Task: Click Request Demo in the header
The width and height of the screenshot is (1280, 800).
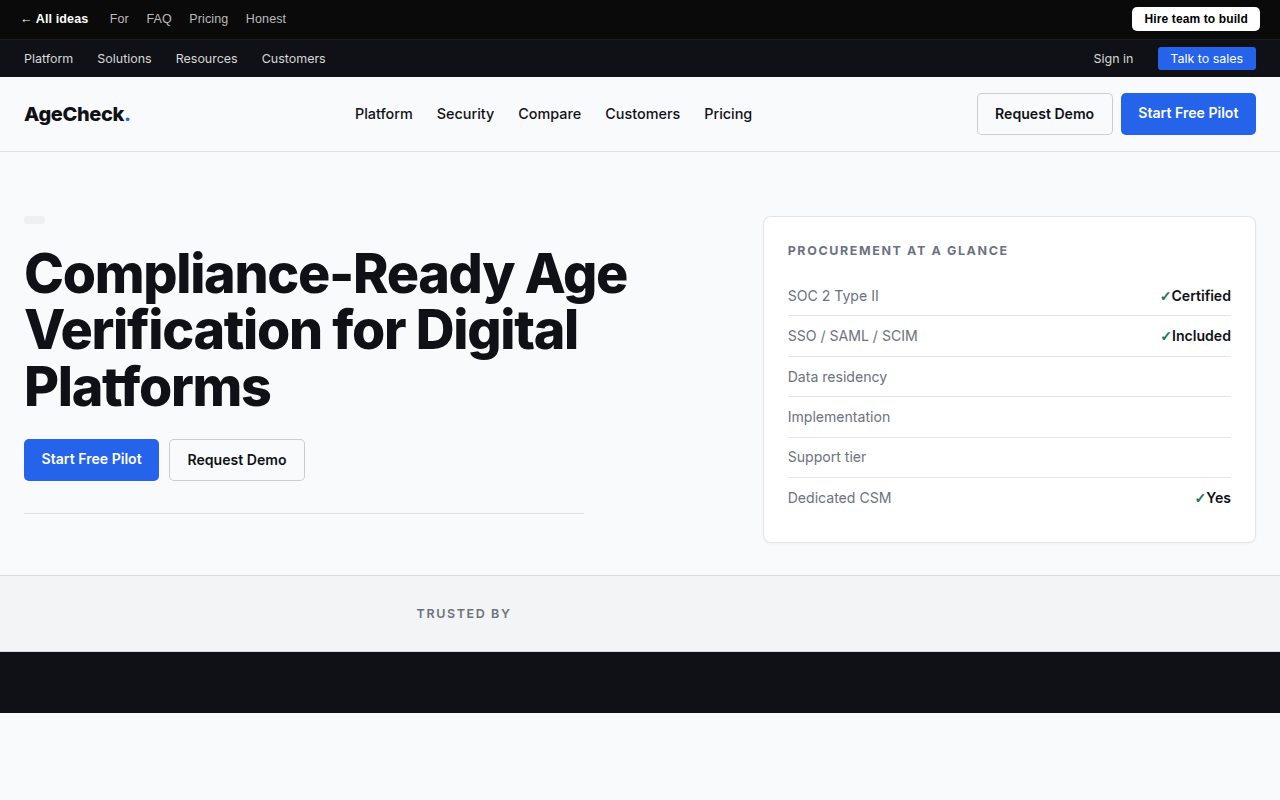Action: pos(1045,114)
